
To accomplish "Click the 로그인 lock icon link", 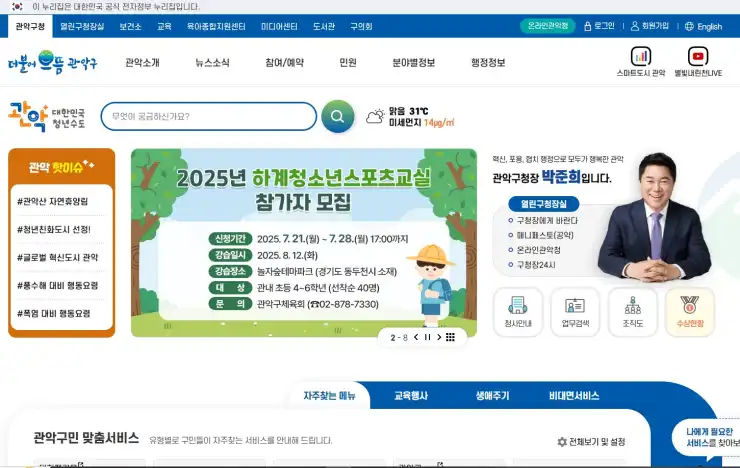I will (599, 26).
